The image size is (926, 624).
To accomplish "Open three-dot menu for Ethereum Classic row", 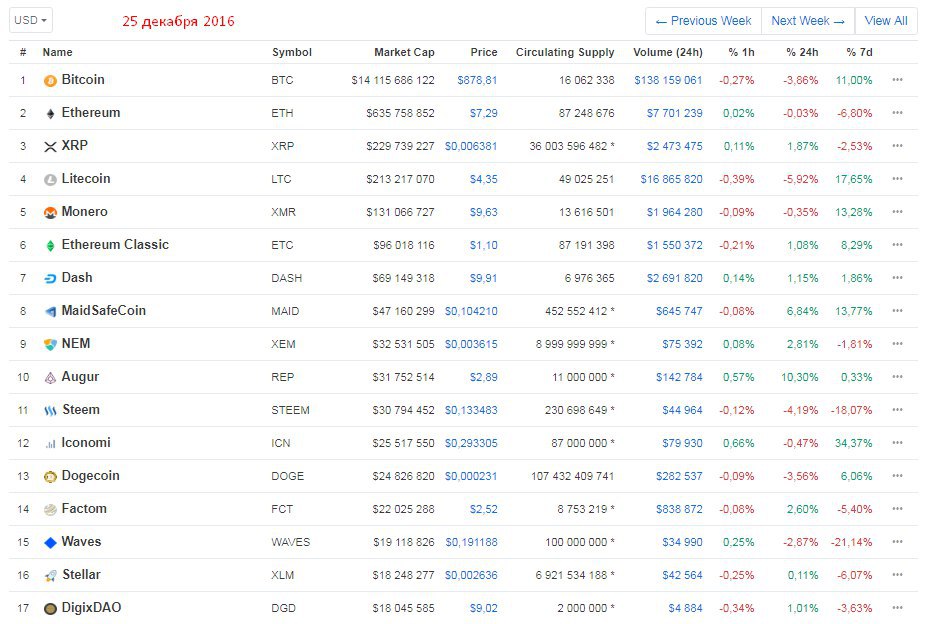I will [x=898, y=245].
